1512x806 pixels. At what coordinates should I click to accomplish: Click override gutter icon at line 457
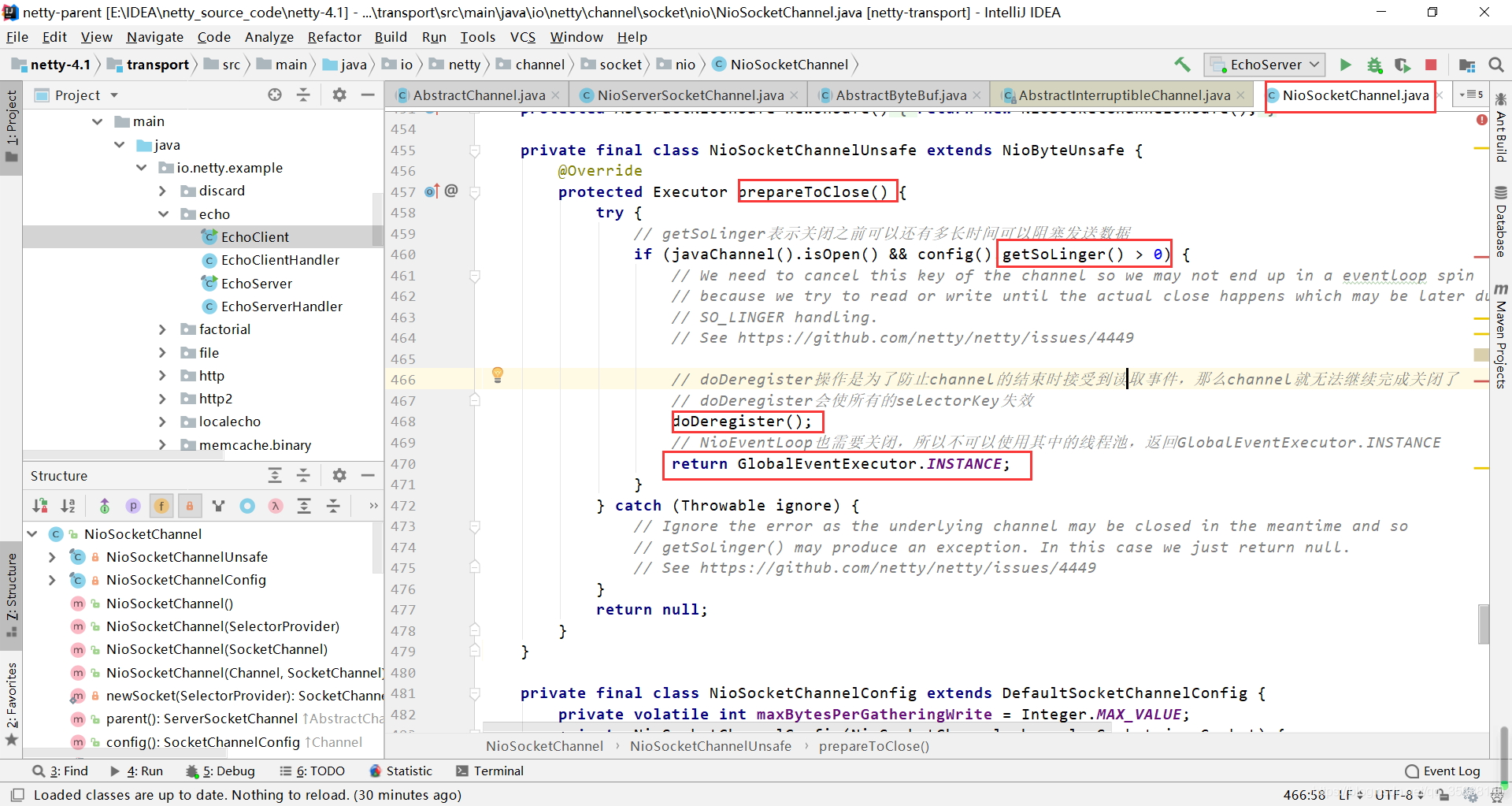tap(432, 191)
